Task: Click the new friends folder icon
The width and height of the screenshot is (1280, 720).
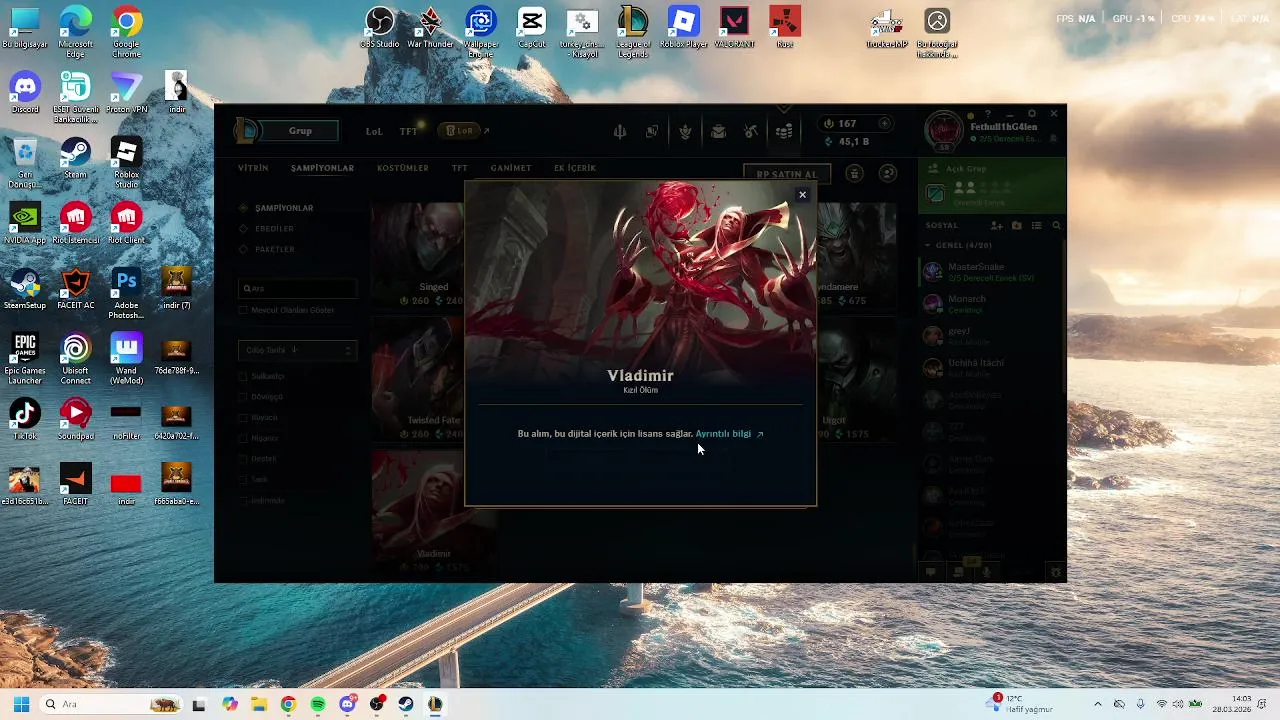Action: (1017, 226)
